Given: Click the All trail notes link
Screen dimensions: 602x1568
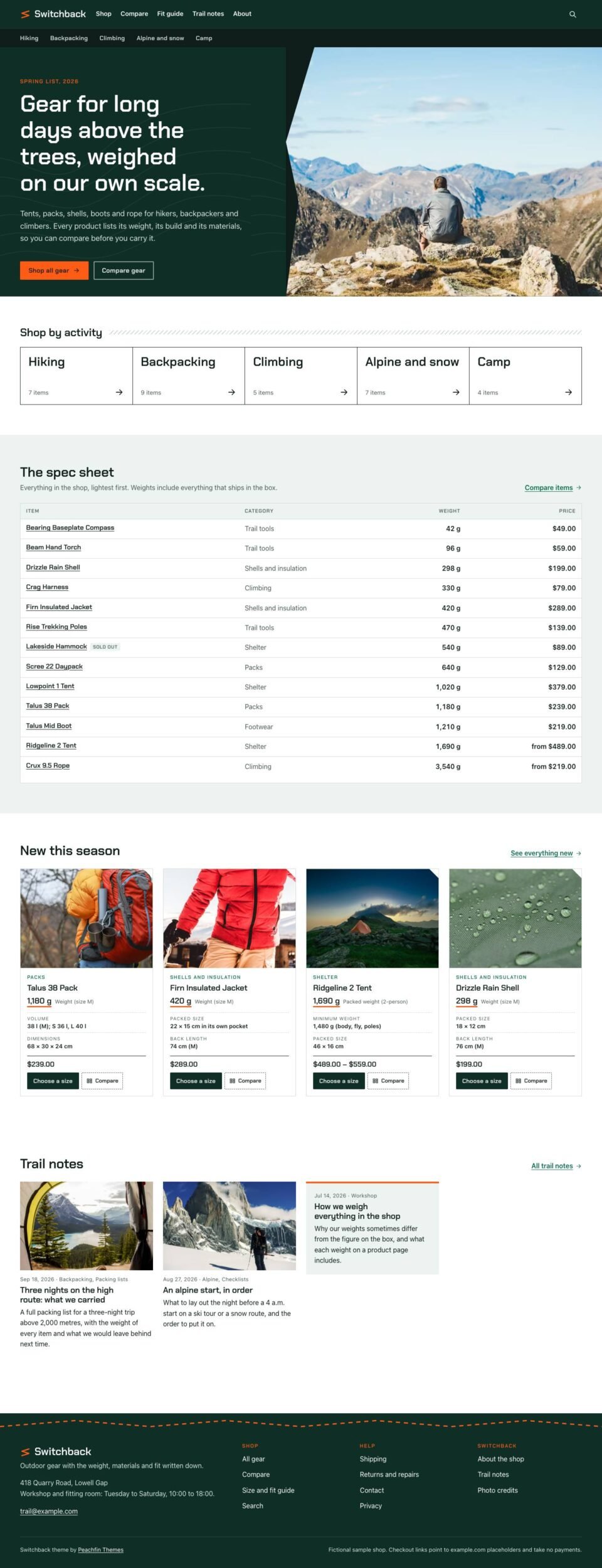Looking at the screenshot, I should tap(552, 1167).
